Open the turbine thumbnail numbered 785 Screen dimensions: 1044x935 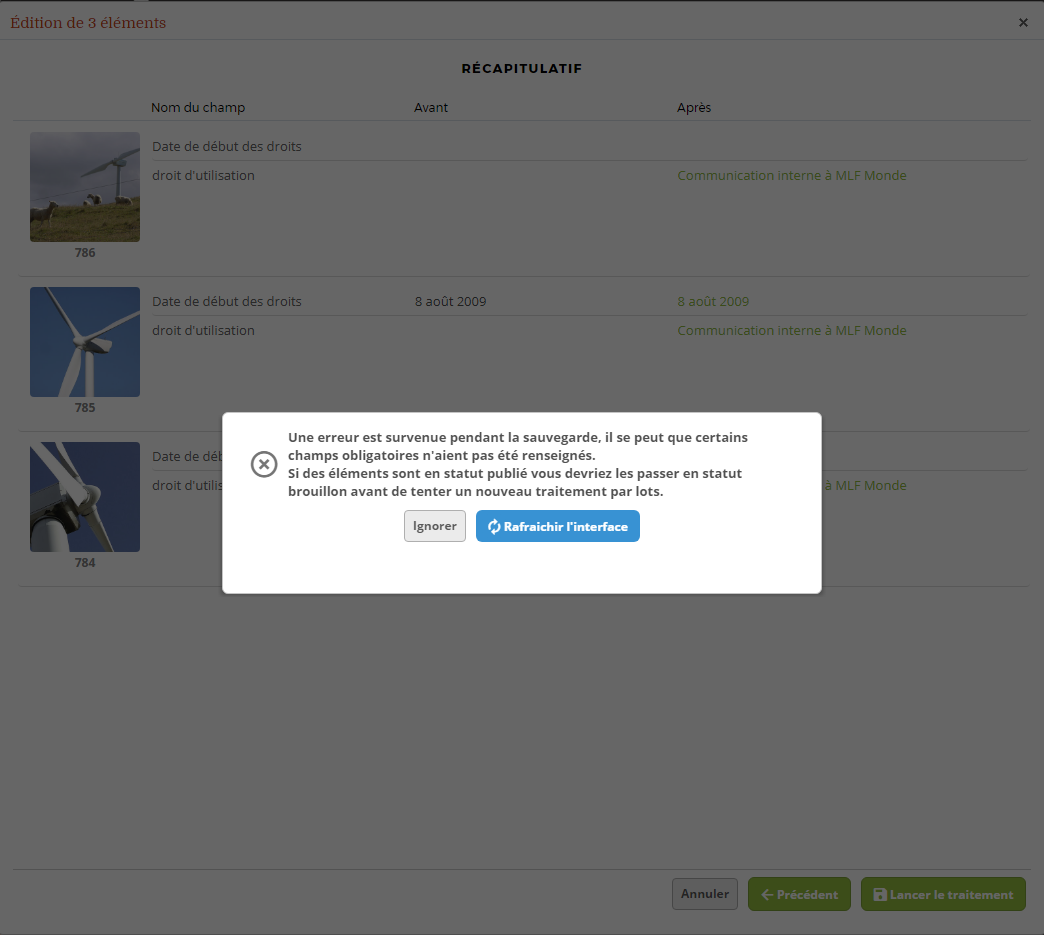(85, 342)
